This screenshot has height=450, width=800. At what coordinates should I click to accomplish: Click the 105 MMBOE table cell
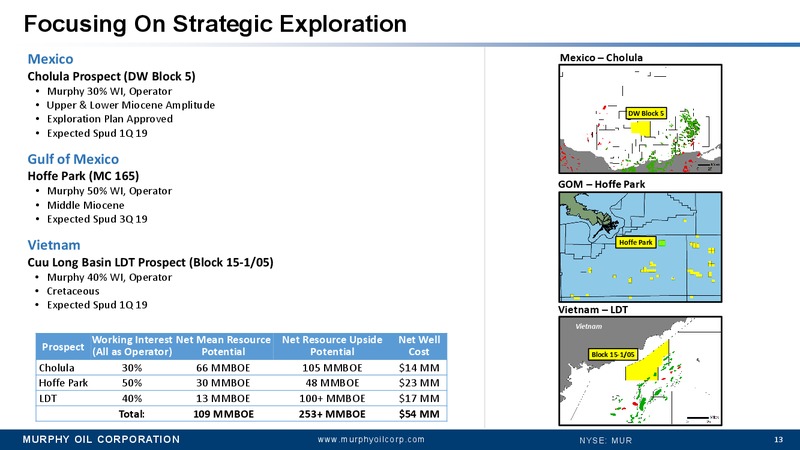point(332,368)
